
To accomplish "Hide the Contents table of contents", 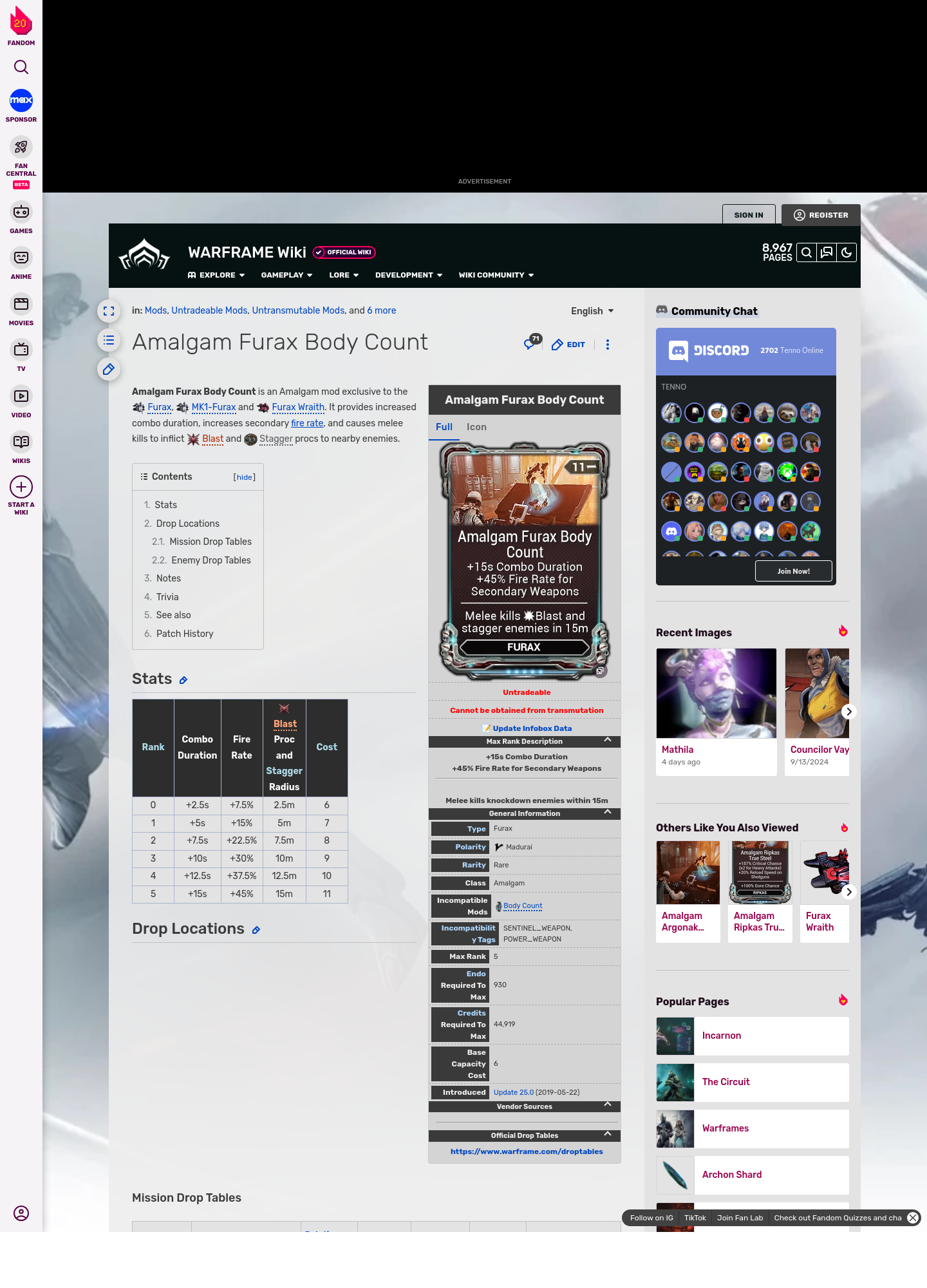I will tap(245, 477).
